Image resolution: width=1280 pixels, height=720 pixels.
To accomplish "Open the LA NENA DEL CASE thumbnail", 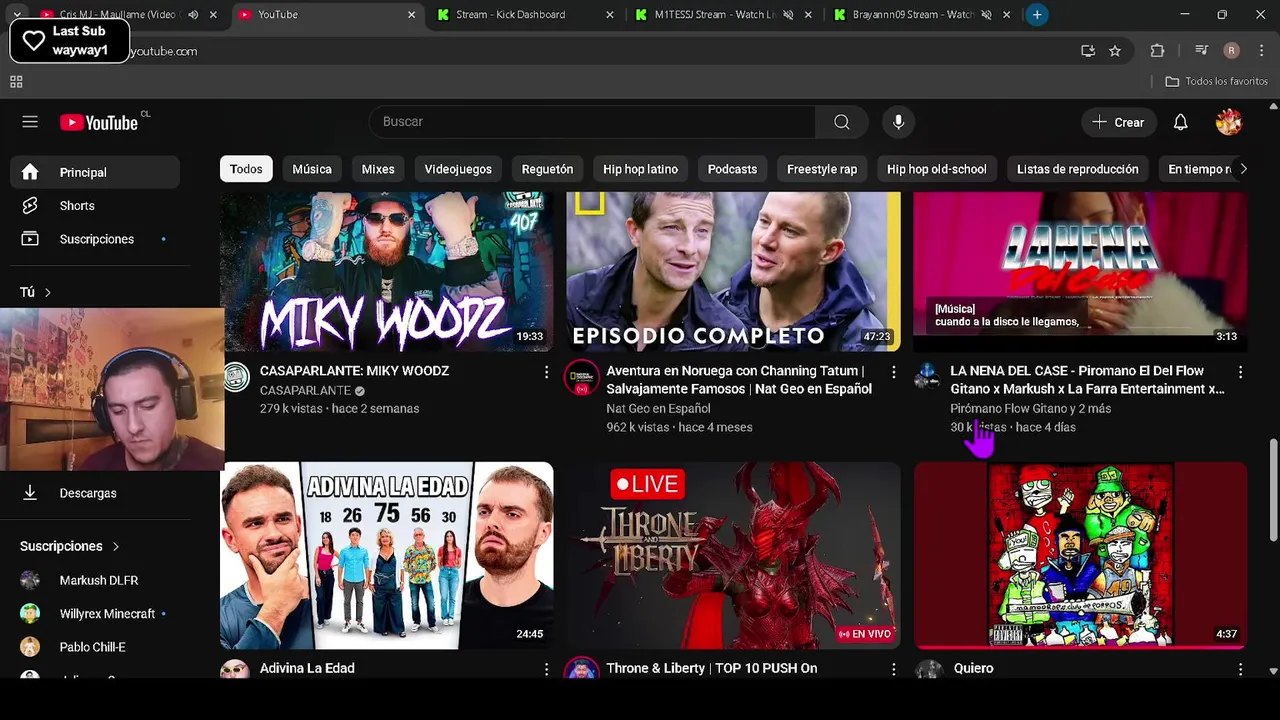I will point(1080,271).
